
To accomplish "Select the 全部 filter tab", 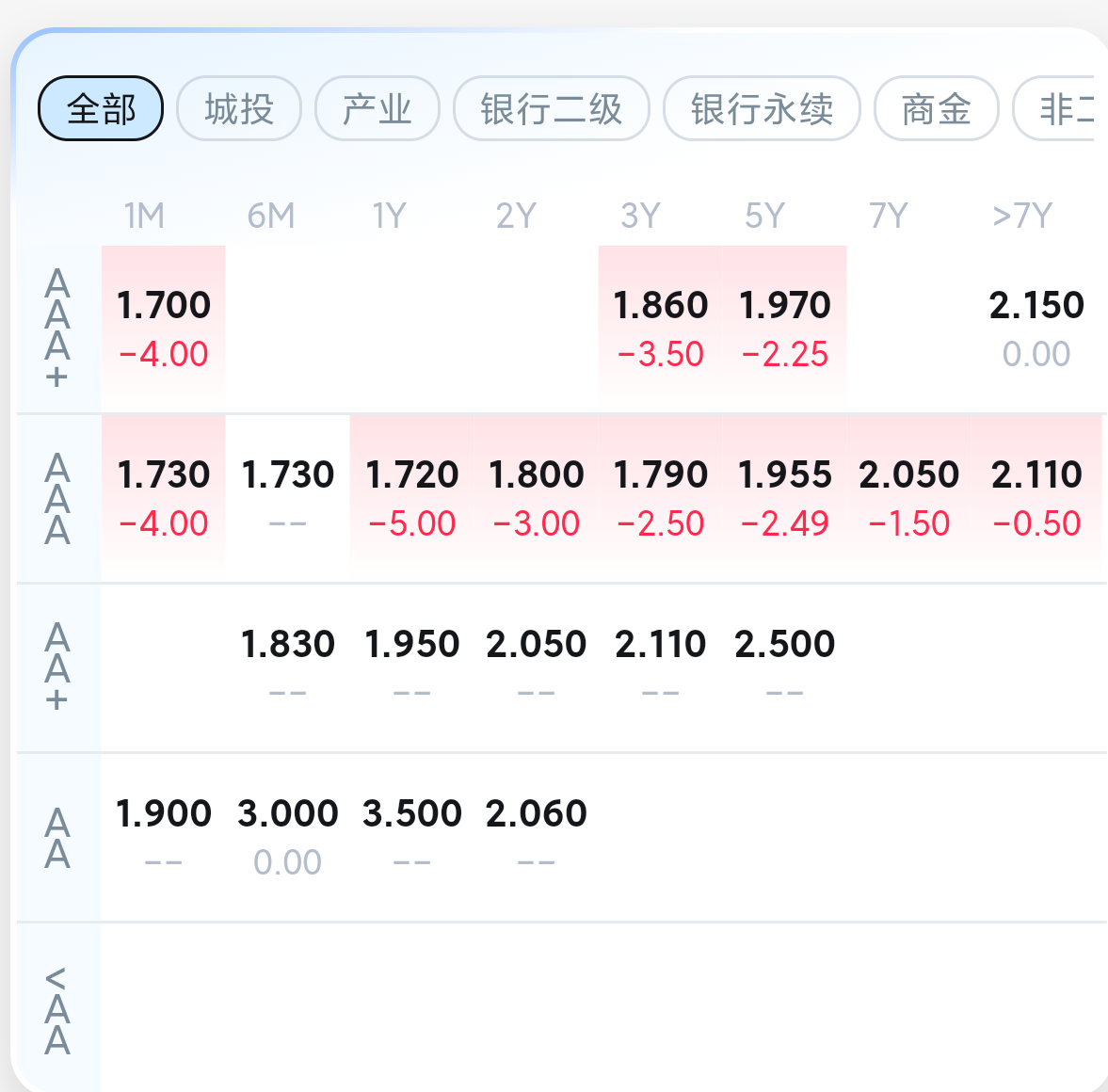I will [101, 108].
